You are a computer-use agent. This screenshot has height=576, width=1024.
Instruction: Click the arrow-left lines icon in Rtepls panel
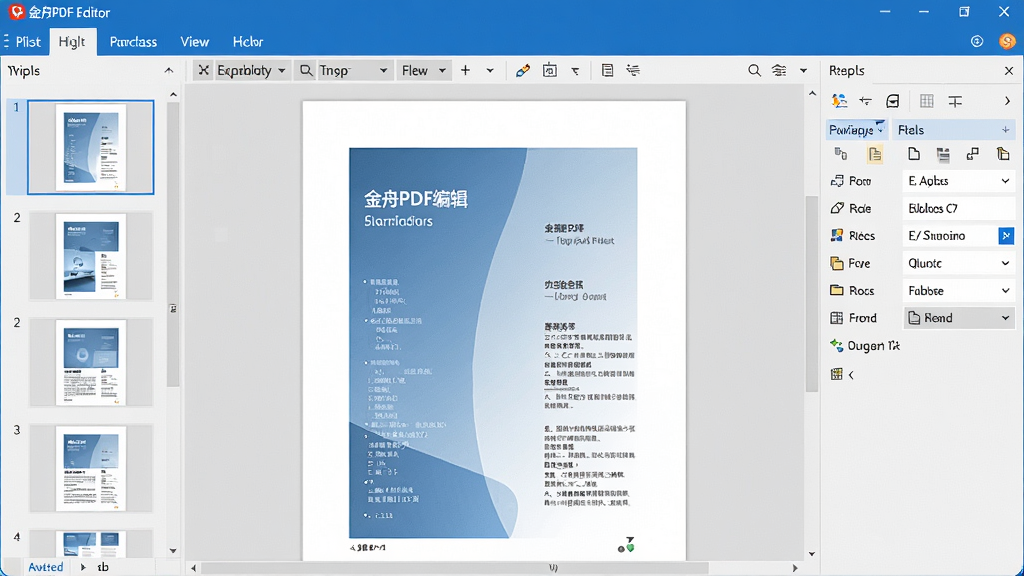pos(866,101)
